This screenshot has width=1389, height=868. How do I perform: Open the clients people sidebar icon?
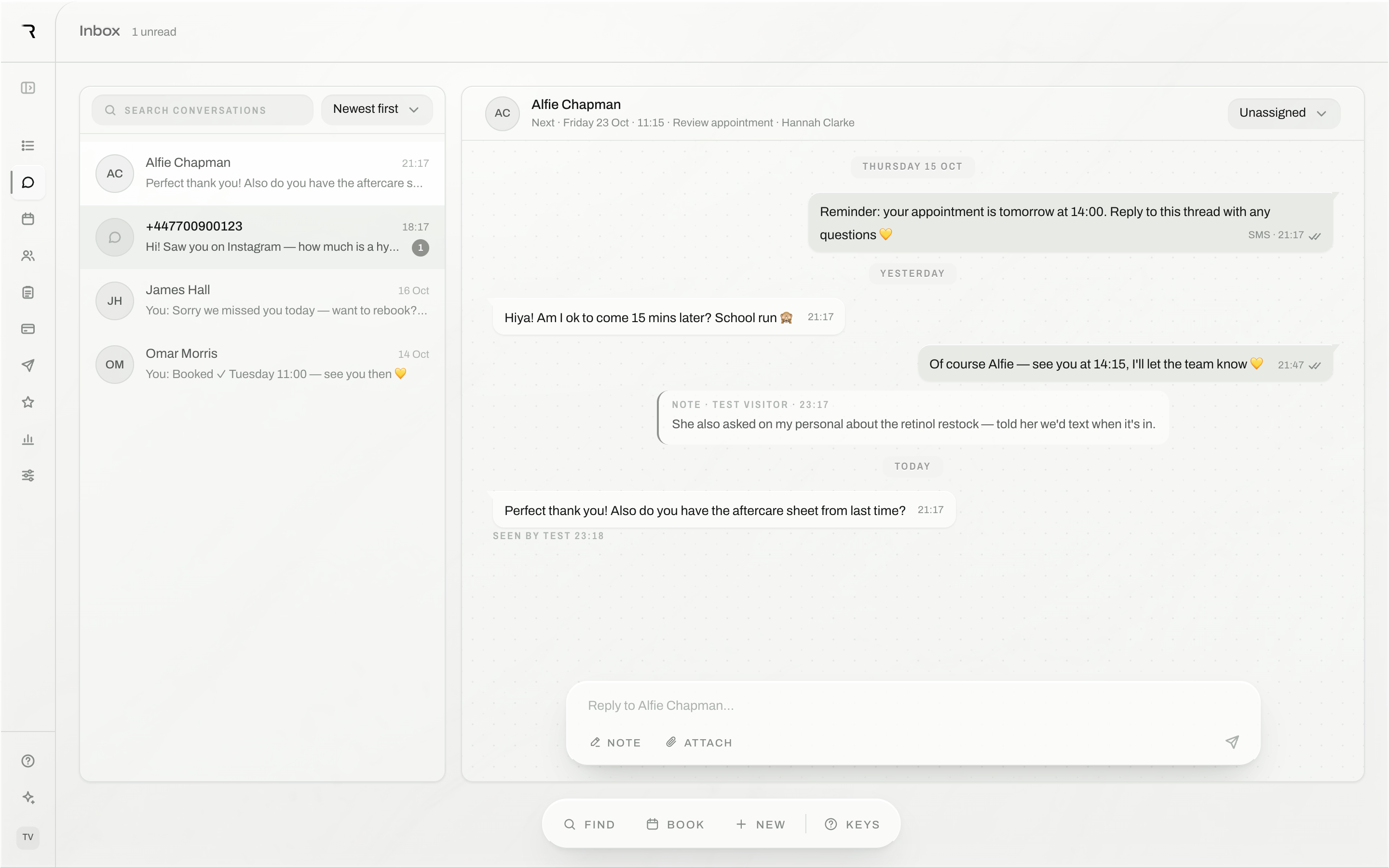coord(27,256)
